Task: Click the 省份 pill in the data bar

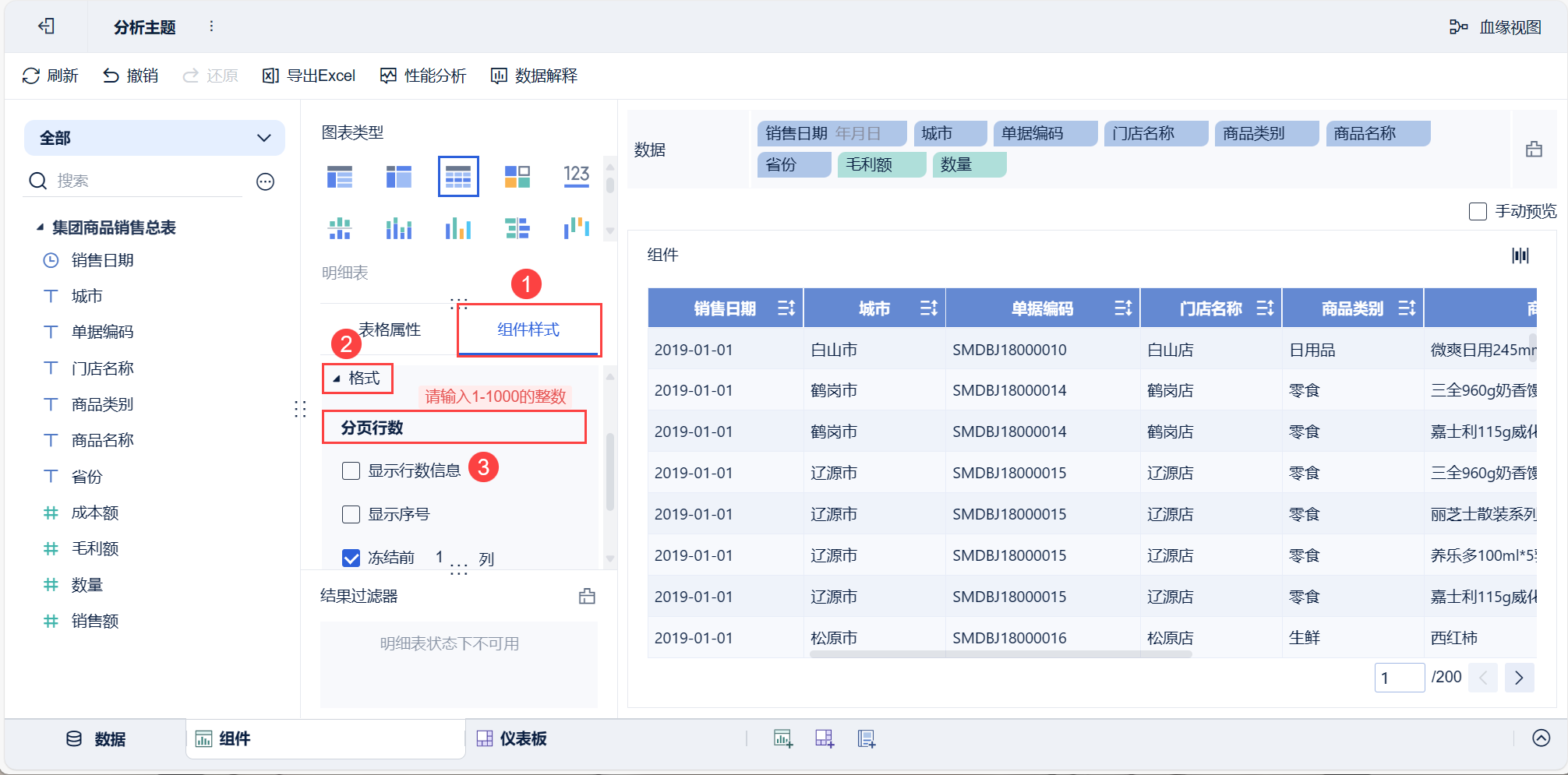Action: 794,164
